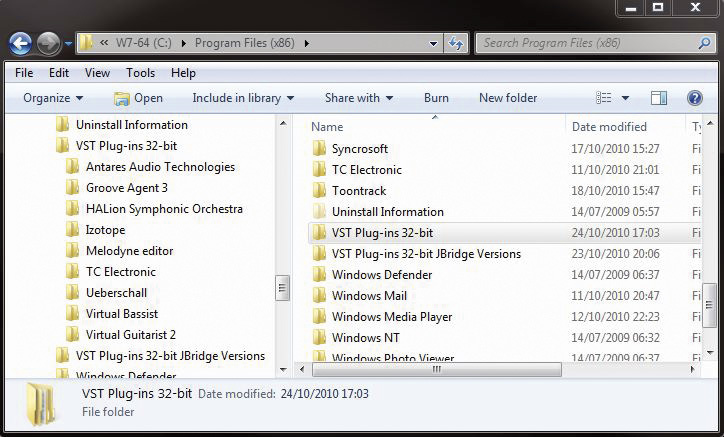Screen dimensions: 724x437
Task: Select Virtual Guitarist 2 folder in tree
Action: coord(131,335)
